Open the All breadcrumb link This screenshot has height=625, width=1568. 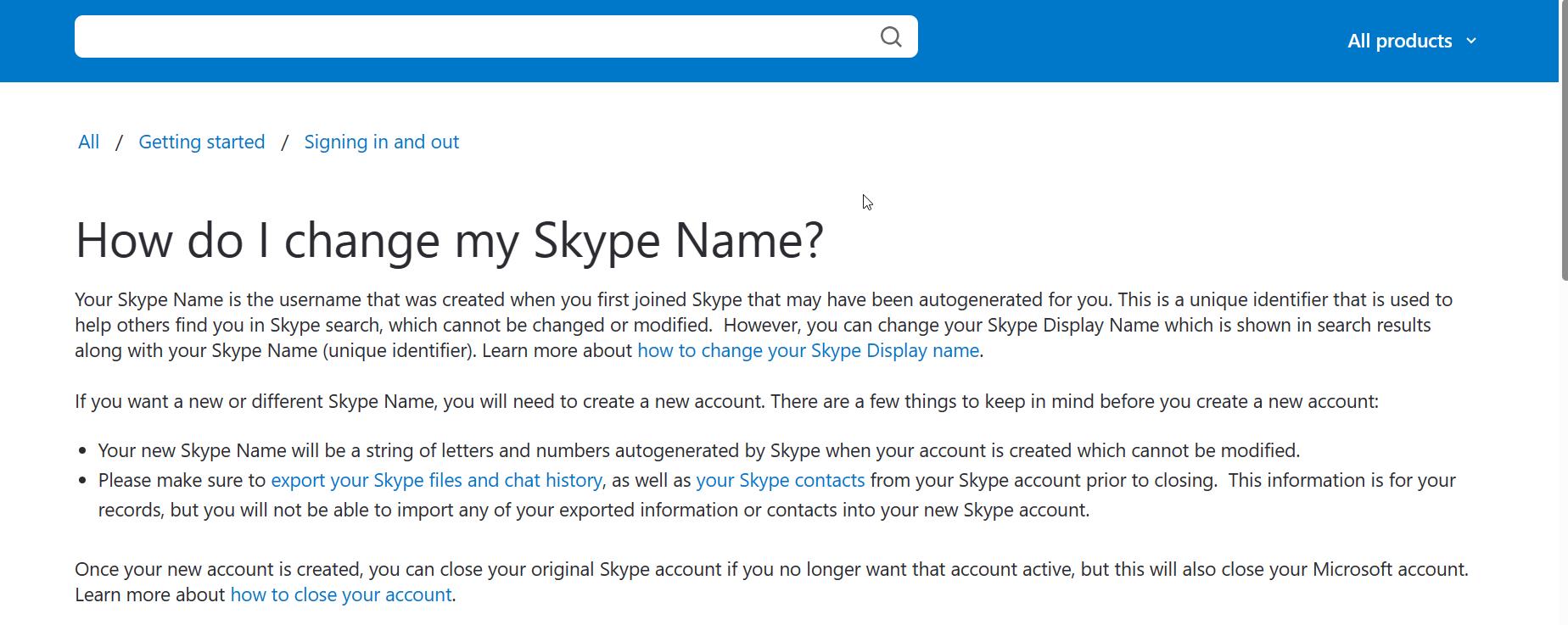[88, 142]
